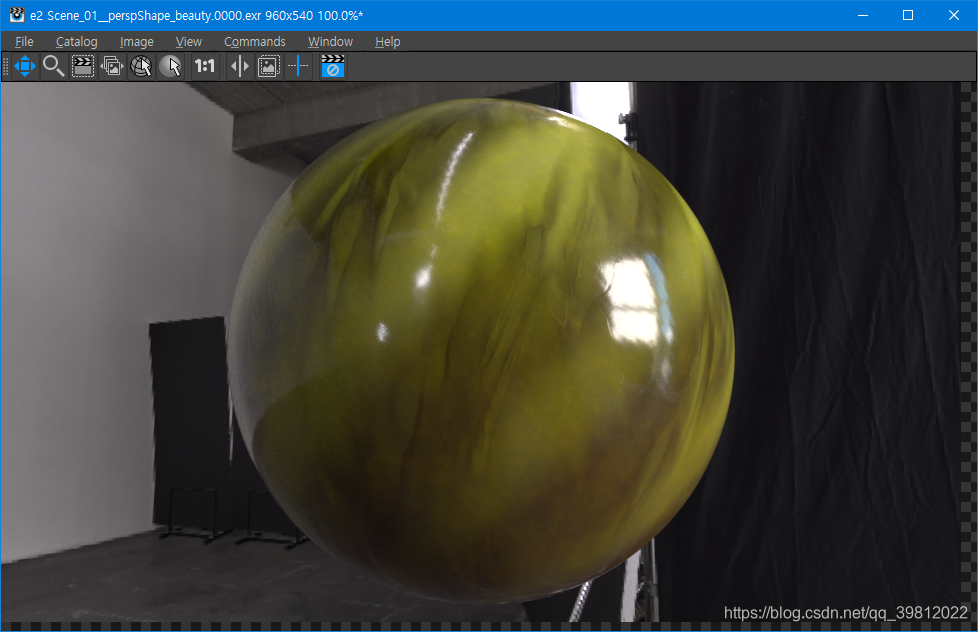Toggle the blue crosshair guide icon
Viewport: 978px width, 632px height.
click(x=298, y=66)
